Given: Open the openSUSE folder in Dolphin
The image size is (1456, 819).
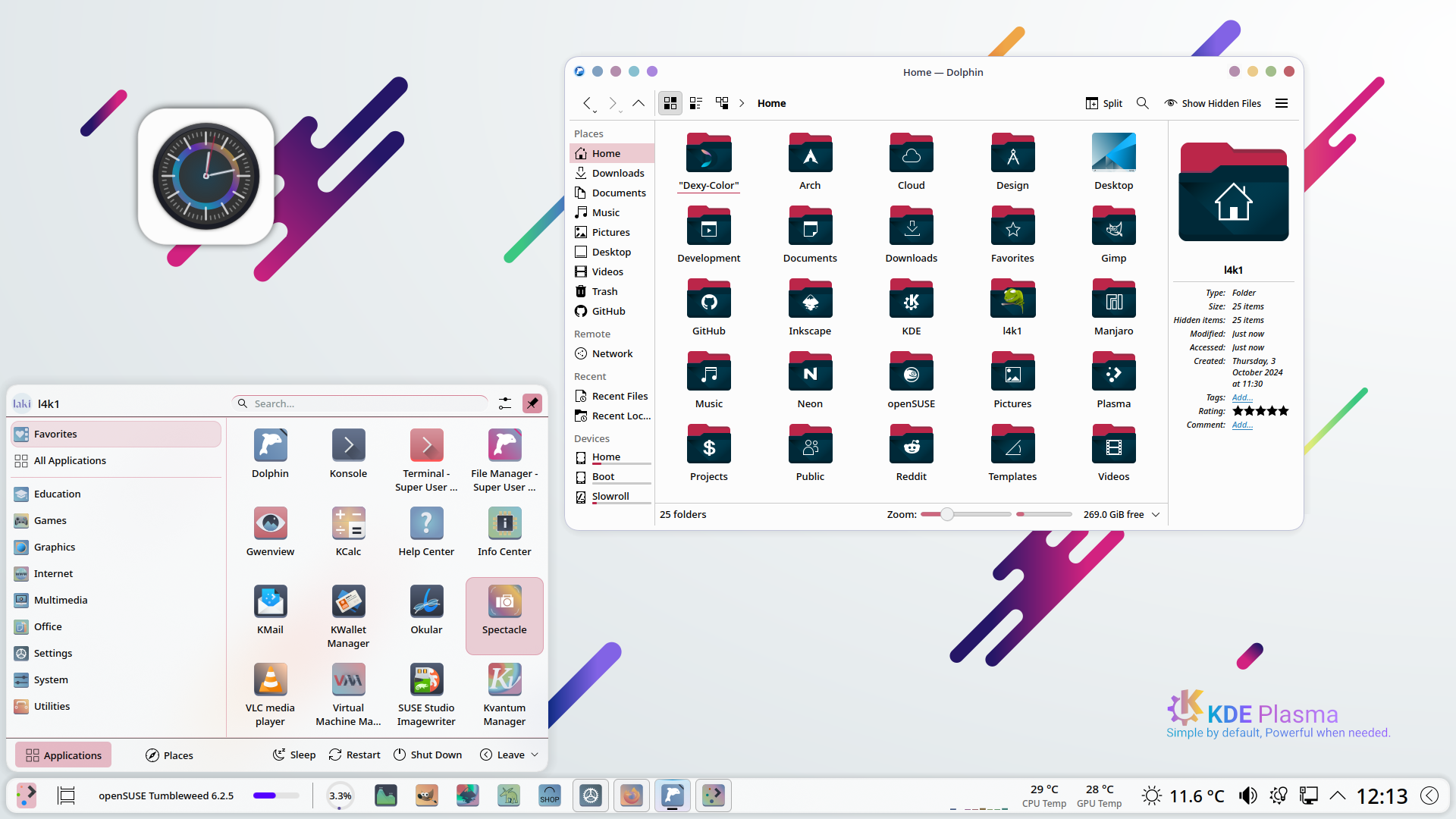Looking at the screenshot, I should click(x=912, y=381).
